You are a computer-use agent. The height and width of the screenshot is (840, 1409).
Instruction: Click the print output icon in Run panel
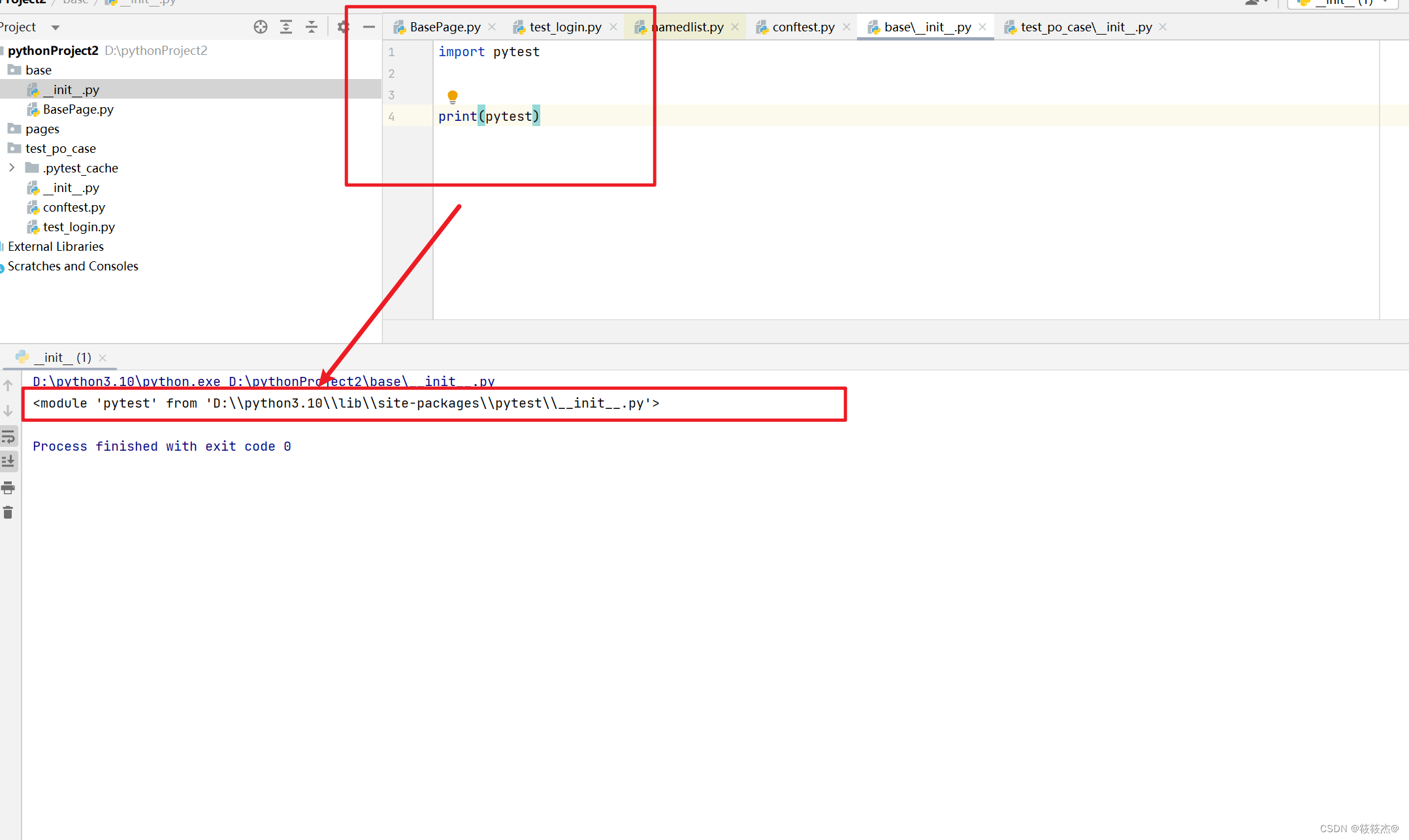(8, 487)
